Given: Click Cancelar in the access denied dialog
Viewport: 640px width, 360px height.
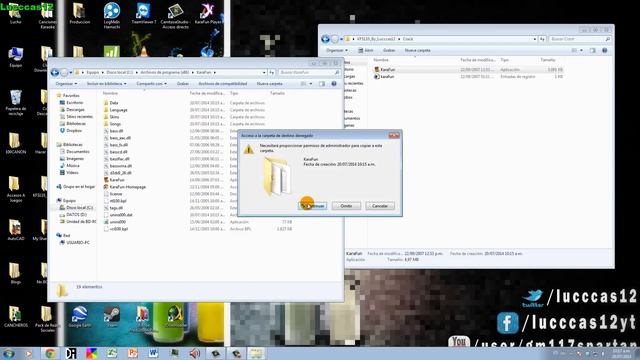Looking at the screenshot, I should pyautogui.click(x=380, y=206).
